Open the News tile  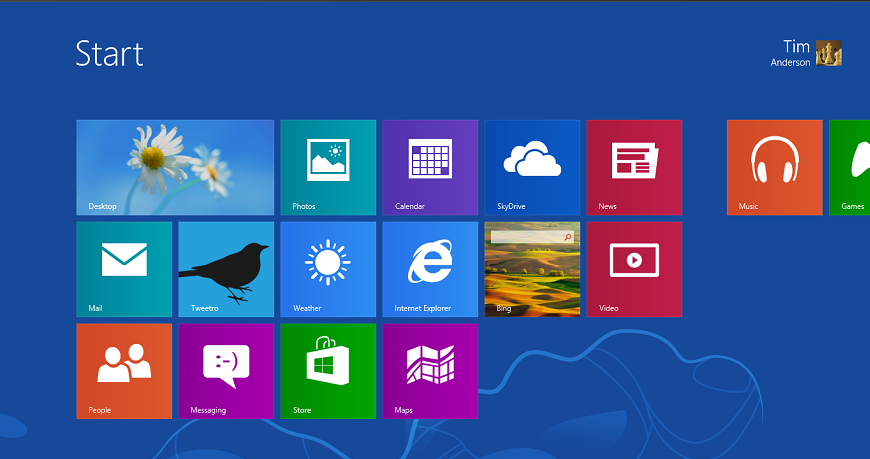[634, 167]
